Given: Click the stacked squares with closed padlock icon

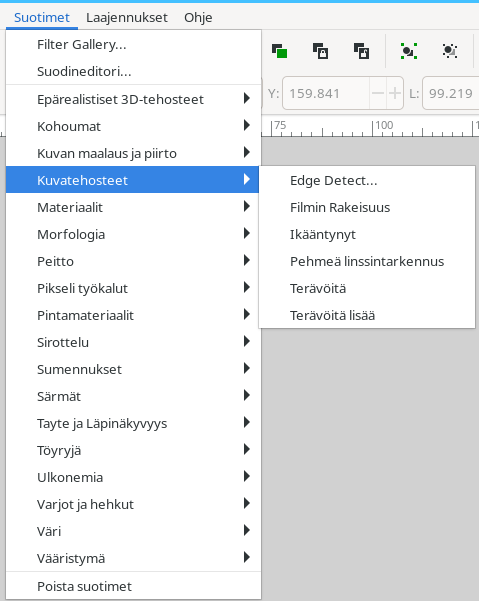Looking at the screenshot, I should tap(320, 51).
